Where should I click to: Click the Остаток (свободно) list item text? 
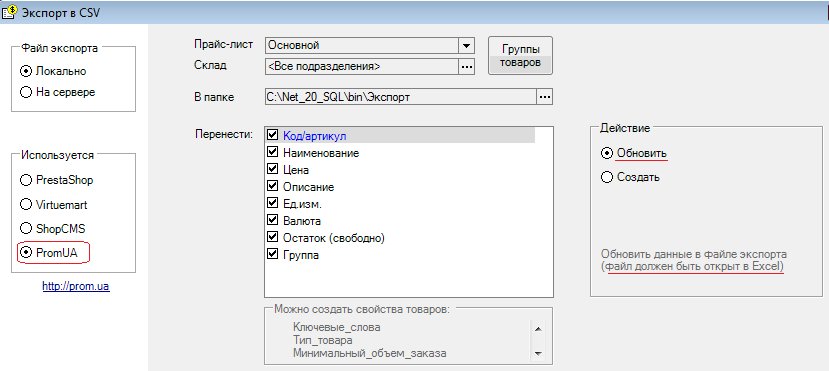point(334,238)
